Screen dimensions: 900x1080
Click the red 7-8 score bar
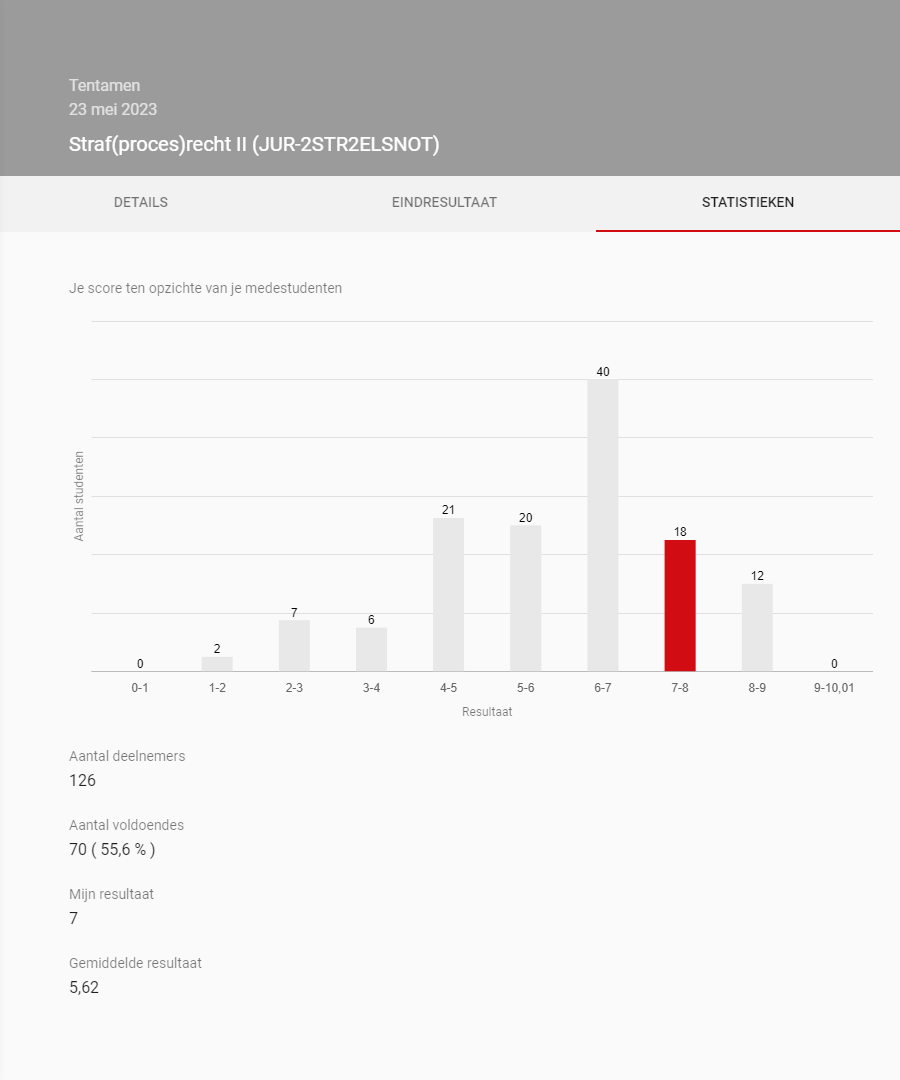tap(680, 606)
